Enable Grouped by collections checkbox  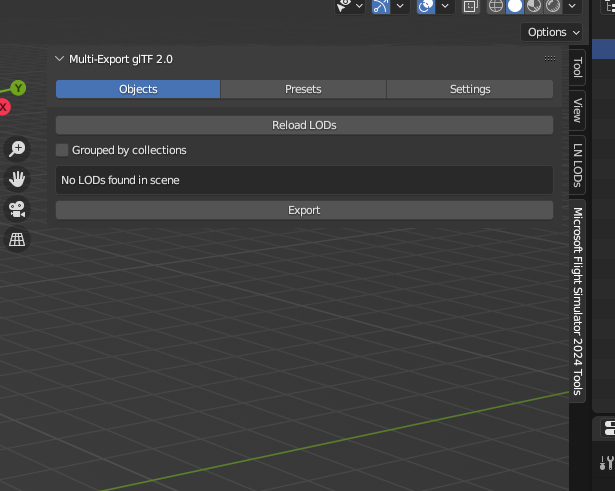click(62, 150)
